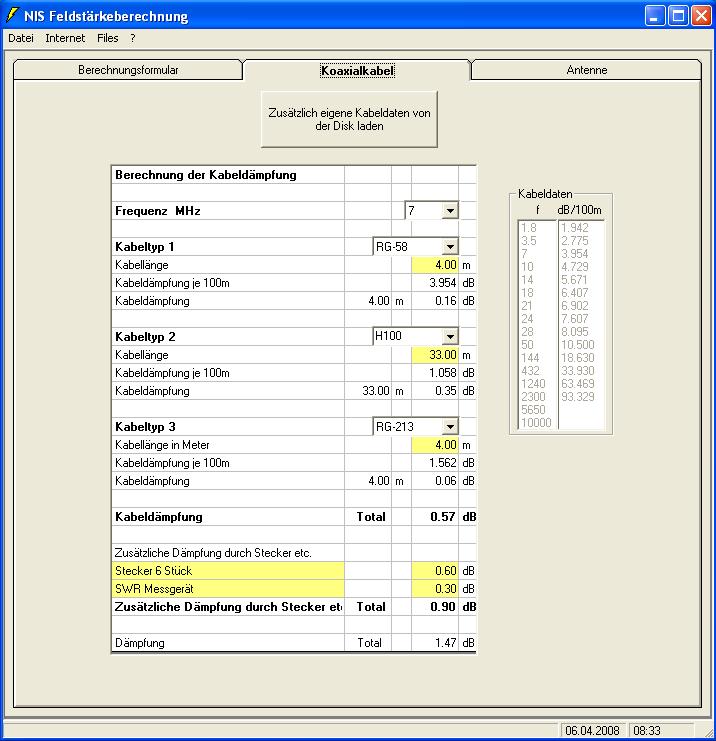Click the Zusätzliche Dämpfung durch Stecker etc. label
This screenshot has height=741, width=716.
coord(213,553)
